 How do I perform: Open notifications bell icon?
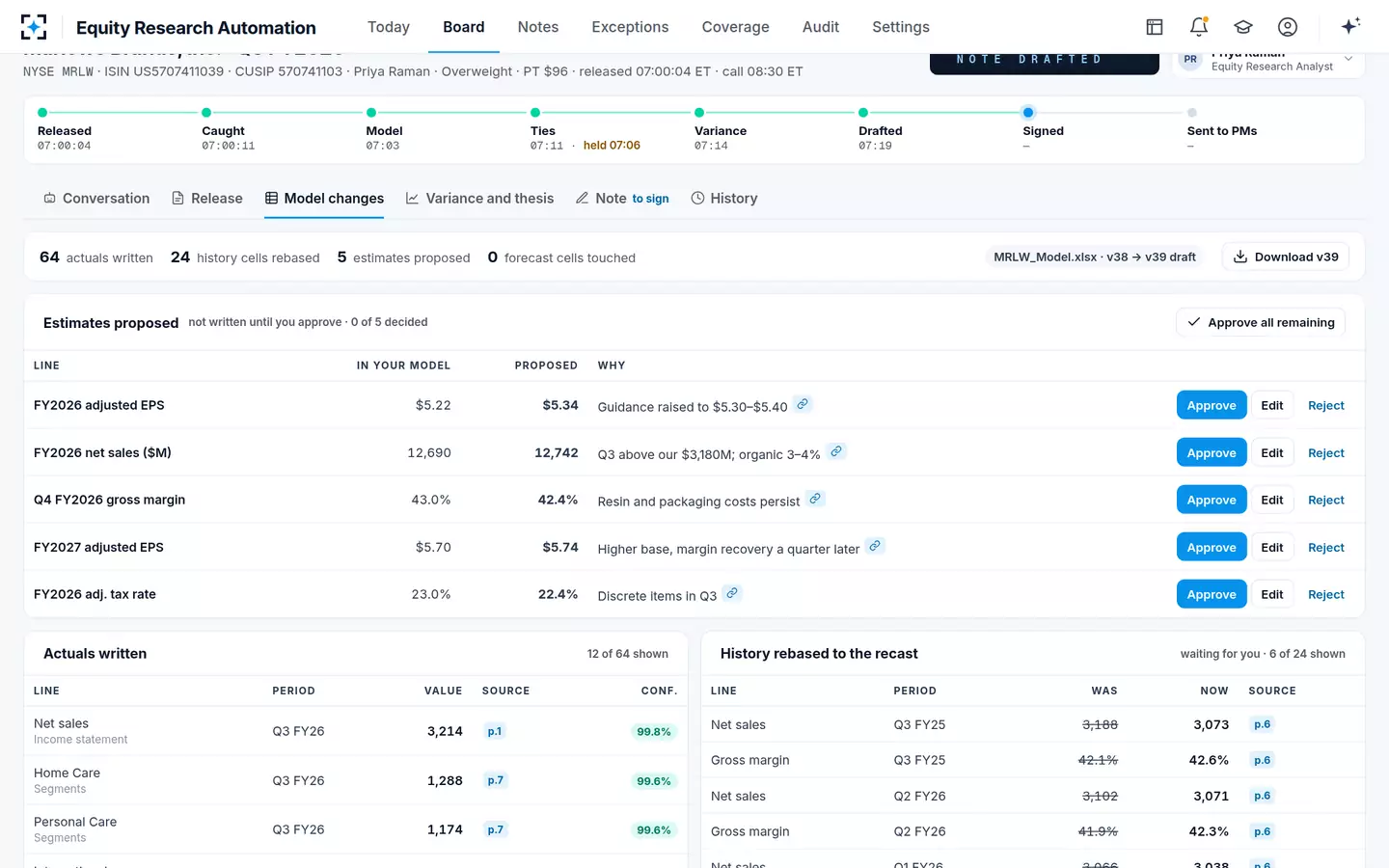tap(1199, 27)
